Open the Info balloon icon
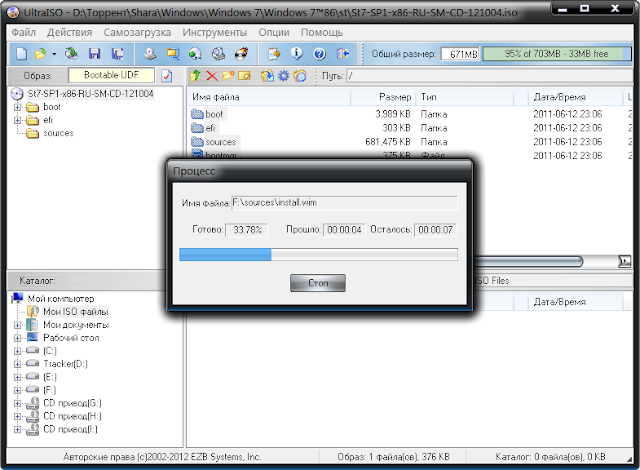 click(x=297, y=53)
